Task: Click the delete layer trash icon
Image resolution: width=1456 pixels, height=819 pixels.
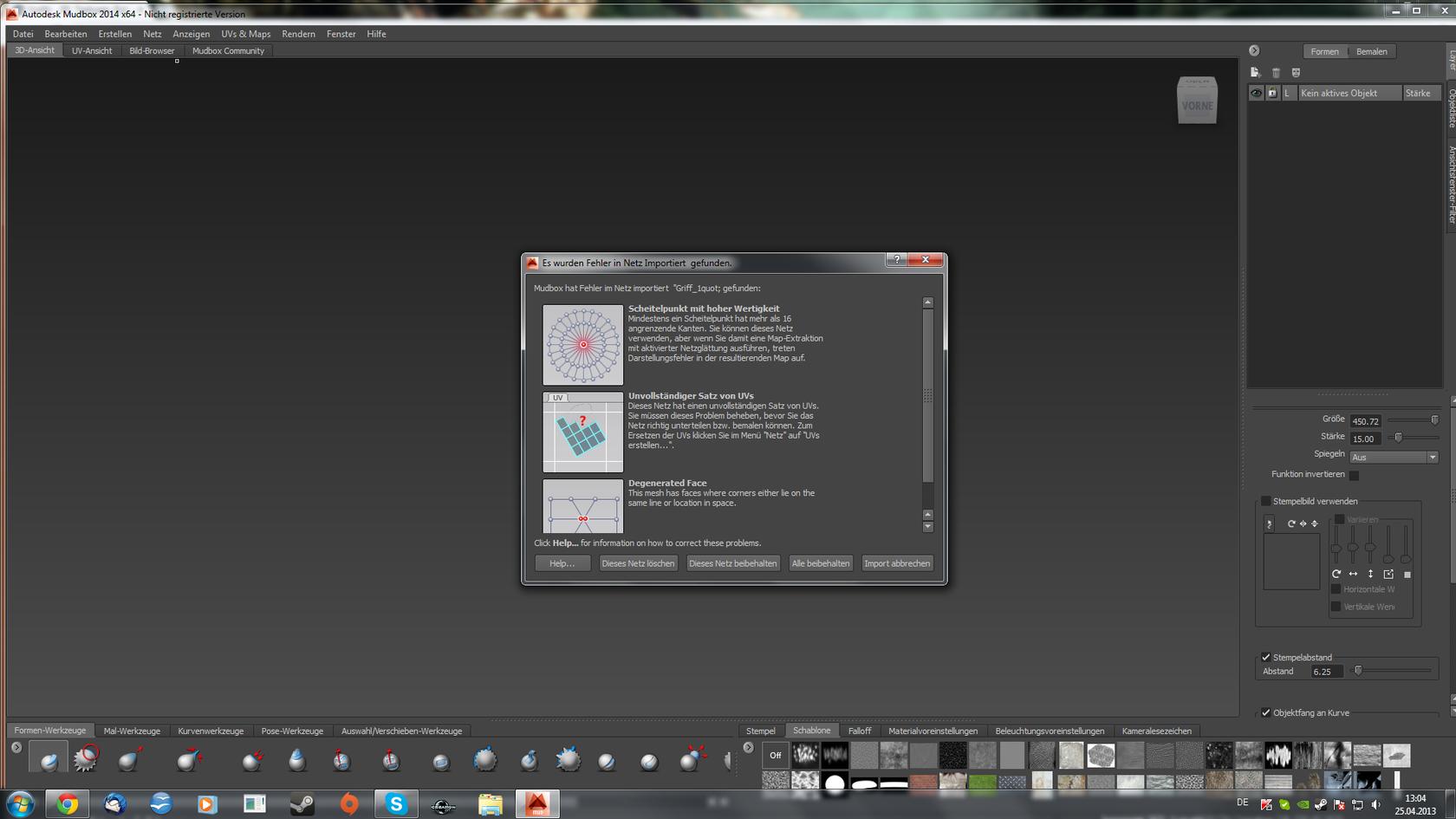Action: (1276, 73)
